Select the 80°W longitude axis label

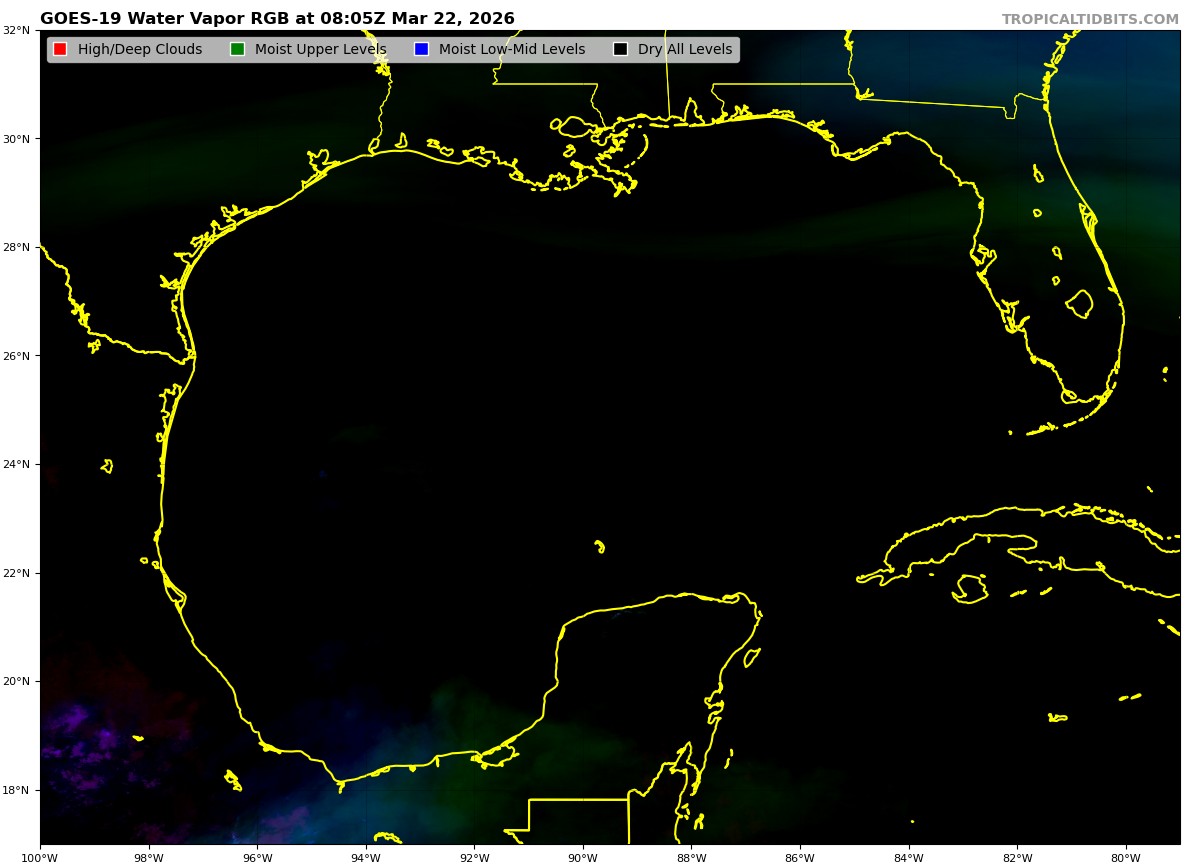coord(1126,857)
